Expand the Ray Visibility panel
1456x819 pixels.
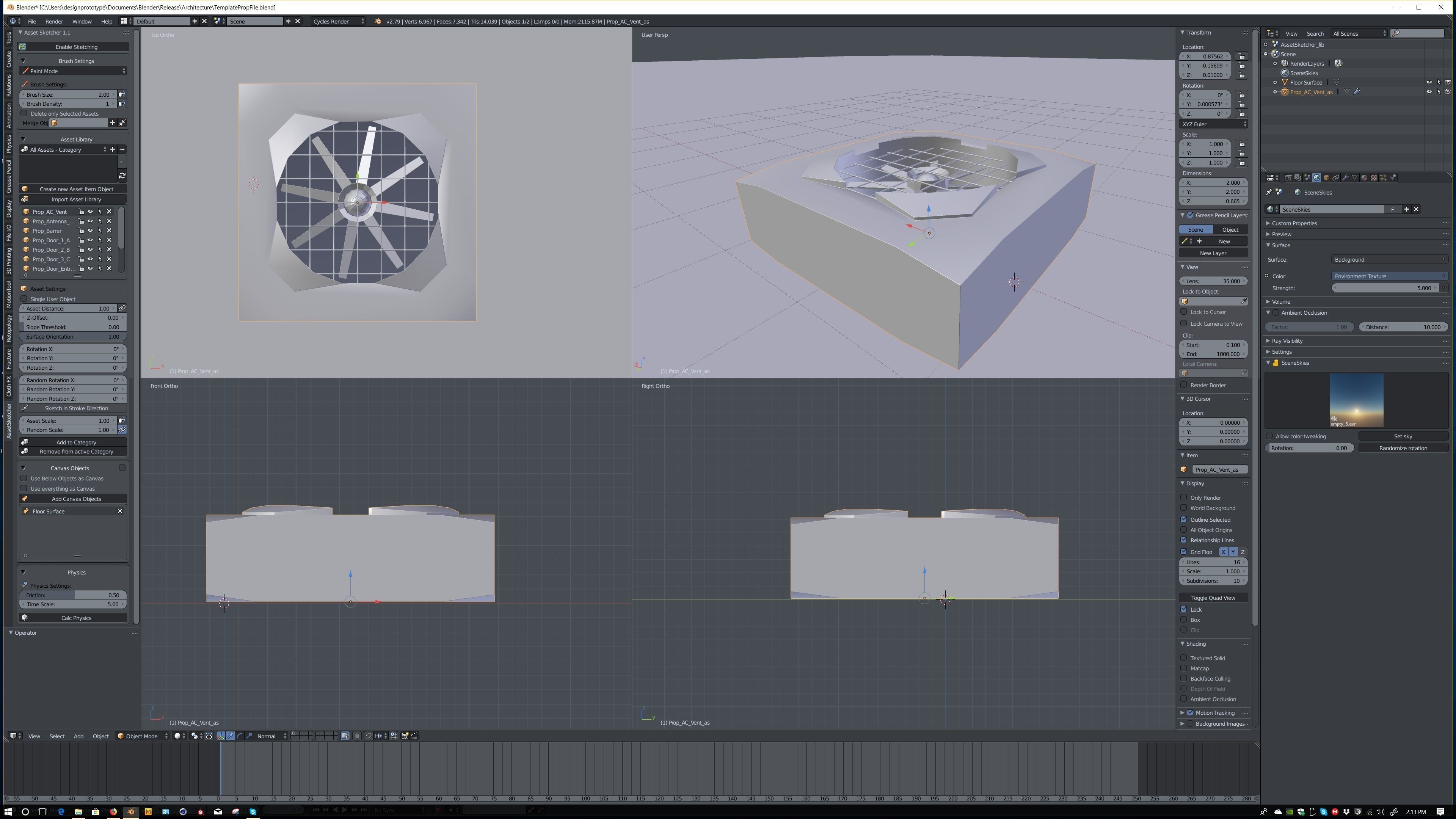tap(1287, 341)
